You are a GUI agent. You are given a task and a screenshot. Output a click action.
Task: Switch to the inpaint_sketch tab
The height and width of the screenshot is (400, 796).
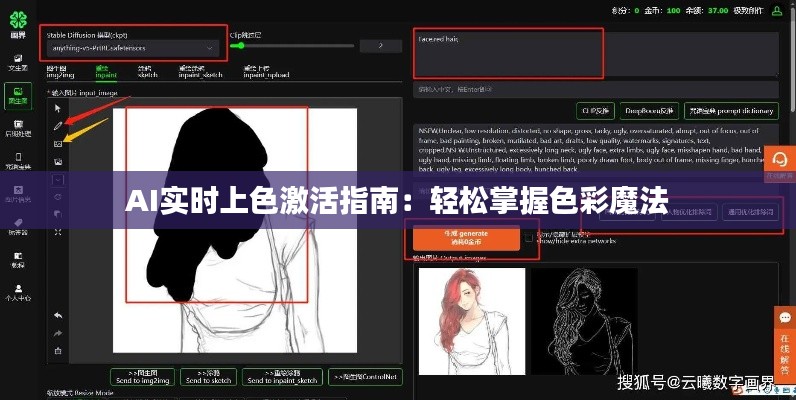click(192, 72)
